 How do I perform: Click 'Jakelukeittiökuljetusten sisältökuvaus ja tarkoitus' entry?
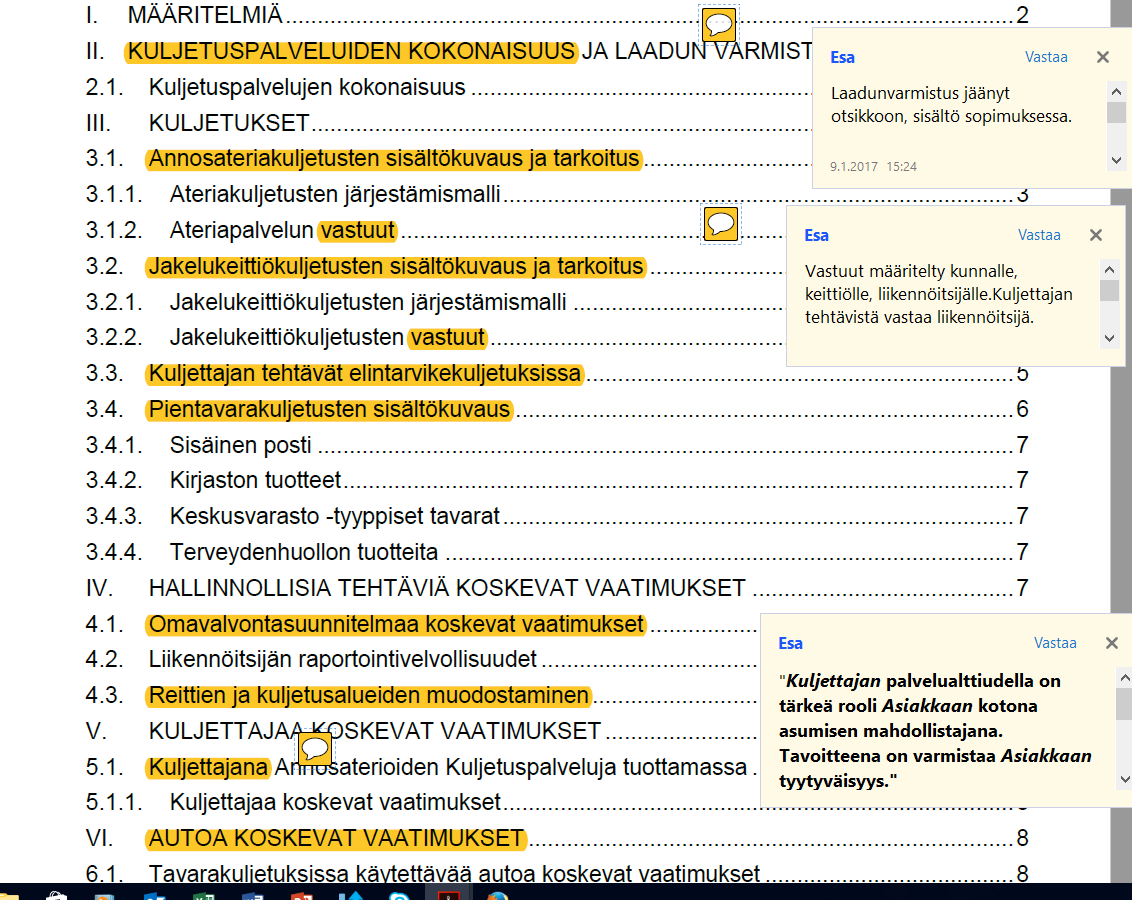[x=396, y=266]
